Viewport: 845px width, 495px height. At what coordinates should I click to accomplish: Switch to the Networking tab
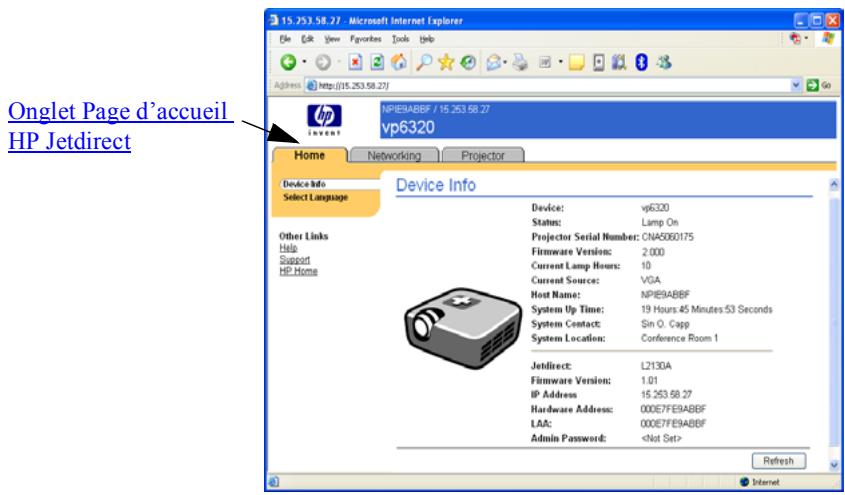click(394, 155)
